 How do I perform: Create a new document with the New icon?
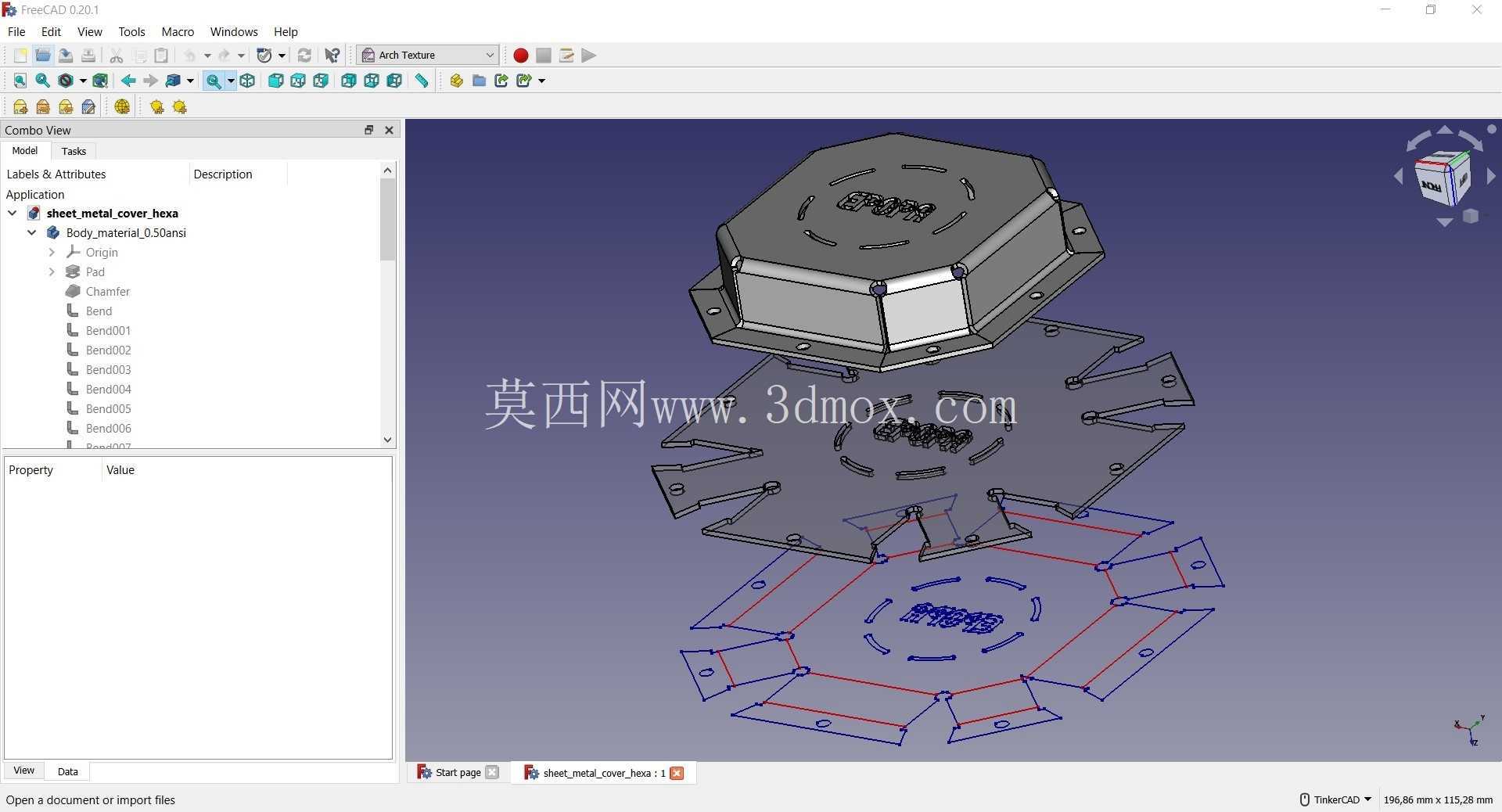point(20,56)
